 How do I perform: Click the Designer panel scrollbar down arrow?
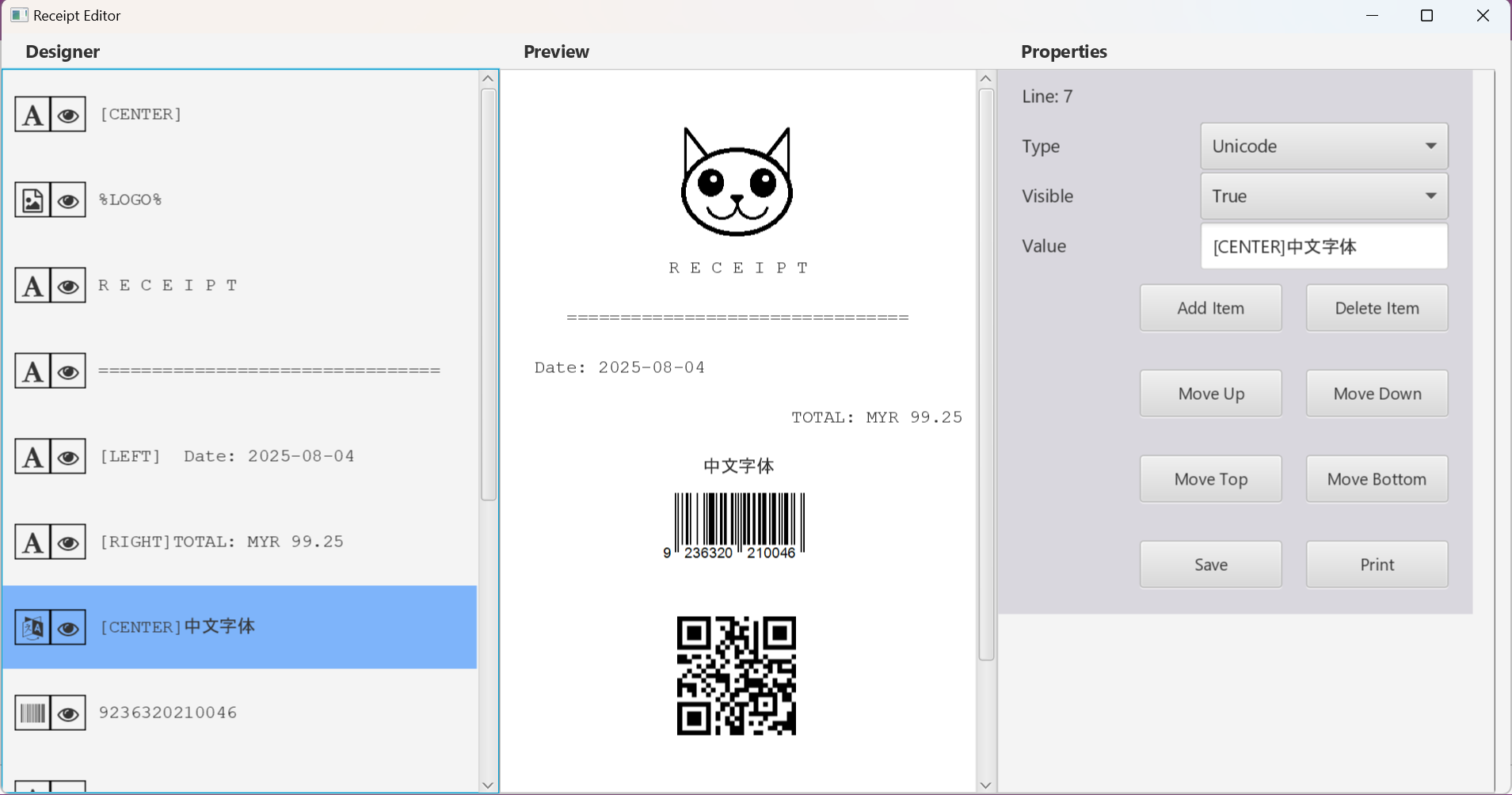pos(488,784)
